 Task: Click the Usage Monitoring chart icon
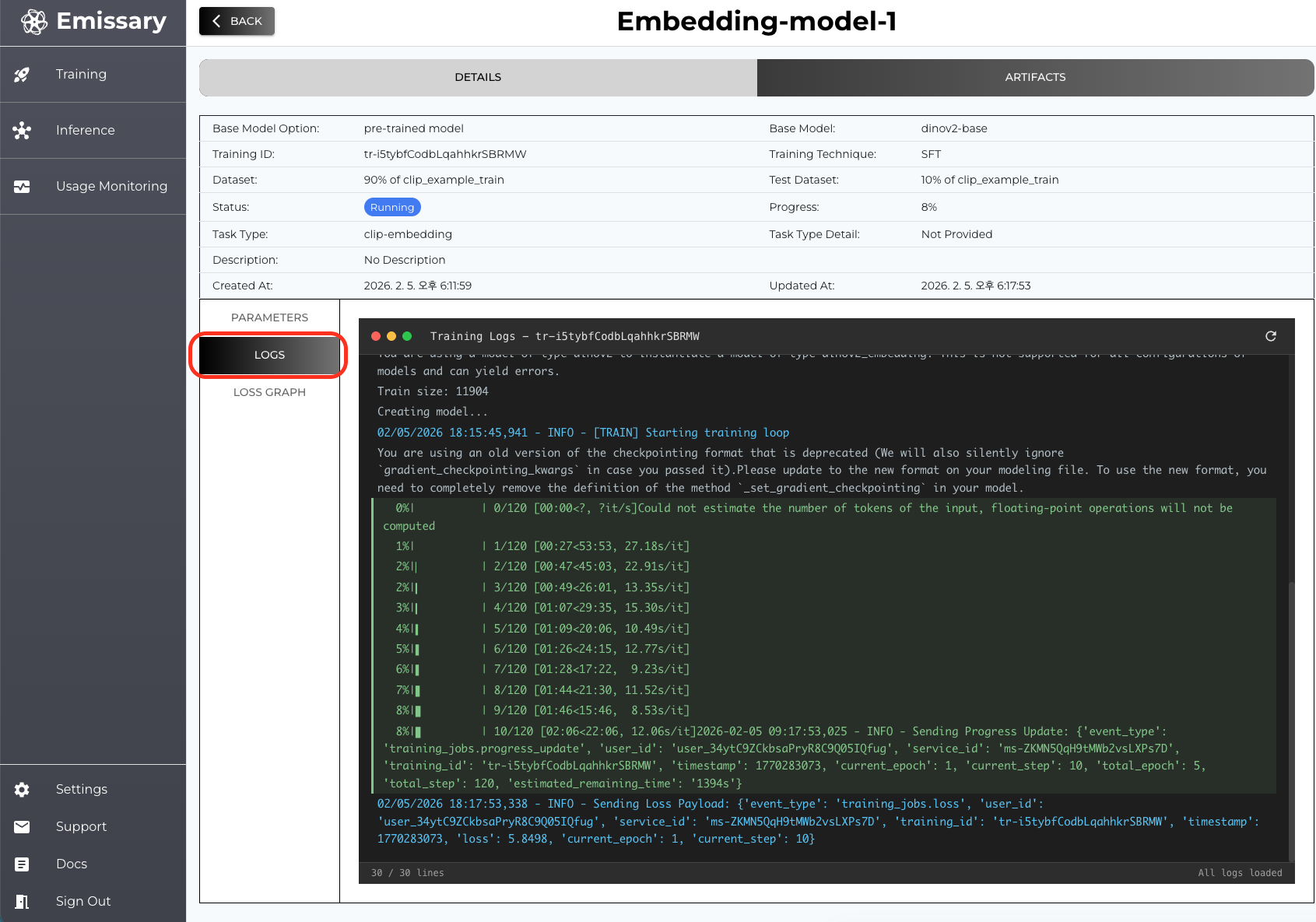[x=21, y=186]
